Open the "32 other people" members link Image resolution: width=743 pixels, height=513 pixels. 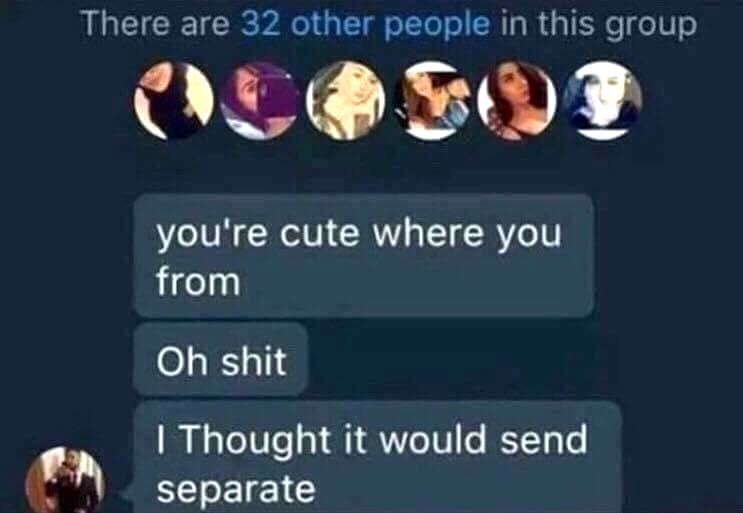pos(365,24)
